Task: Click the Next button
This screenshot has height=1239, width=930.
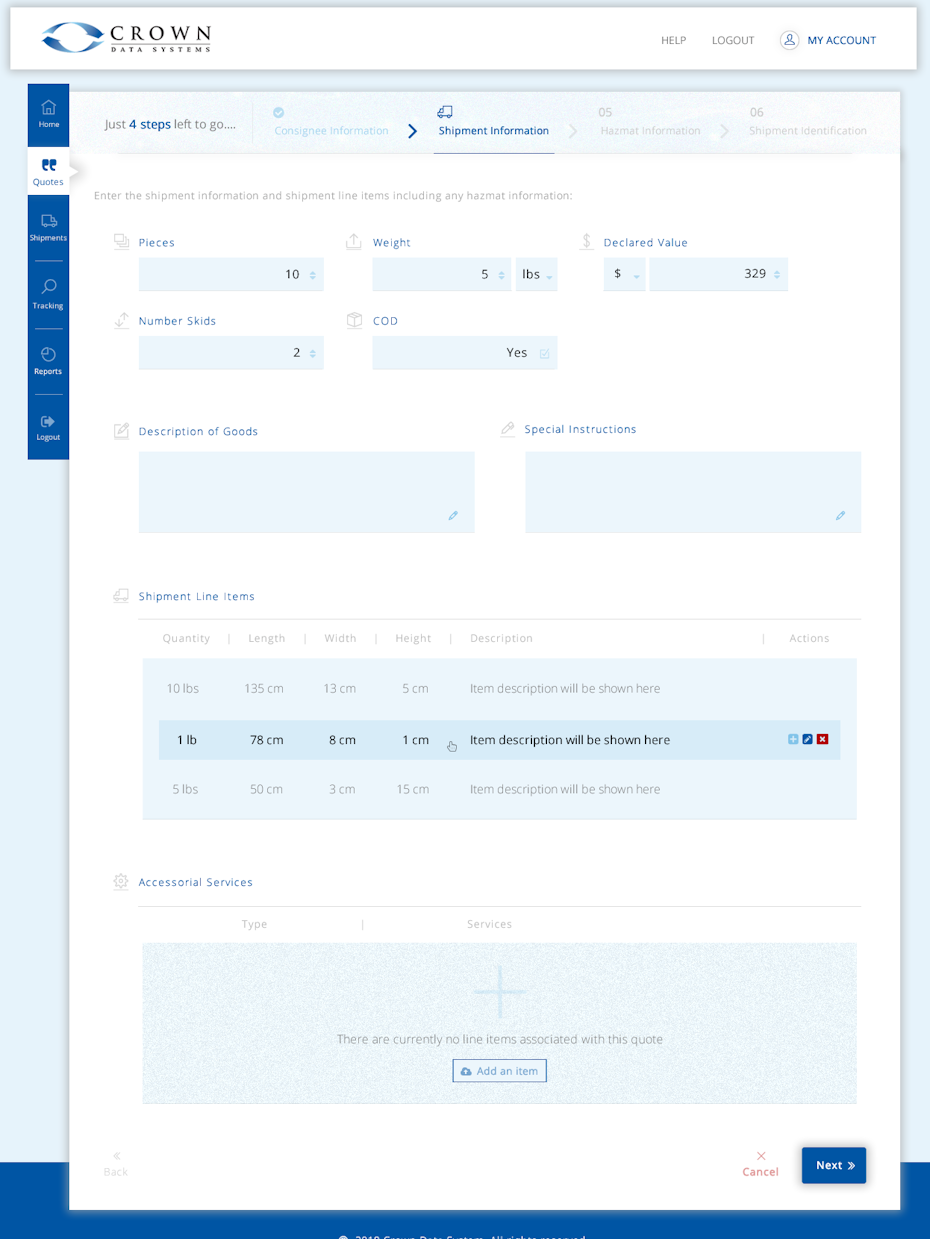Action: [833, 1165]
